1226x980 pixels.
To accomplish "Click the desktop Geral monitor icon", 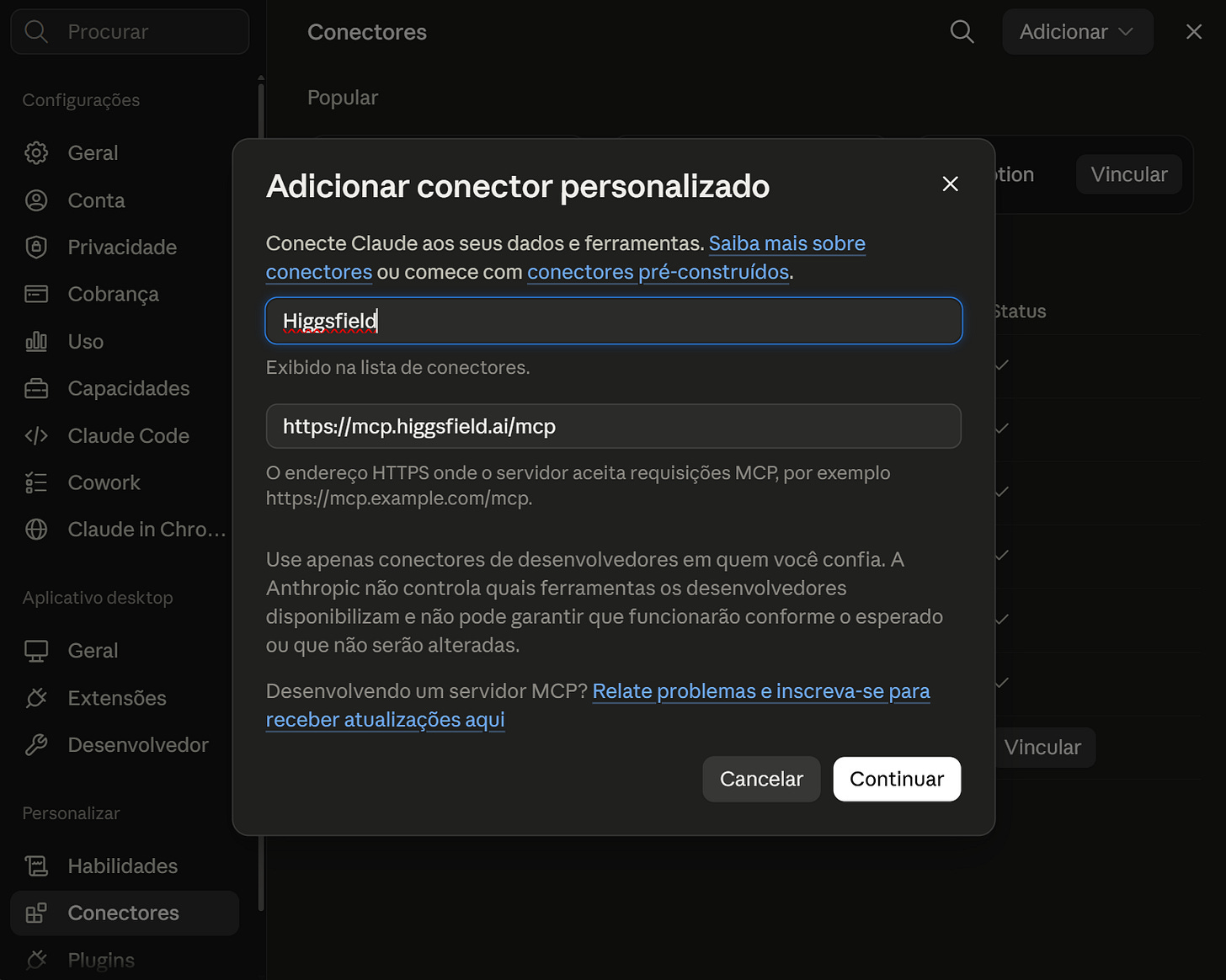I will (36, 651).
